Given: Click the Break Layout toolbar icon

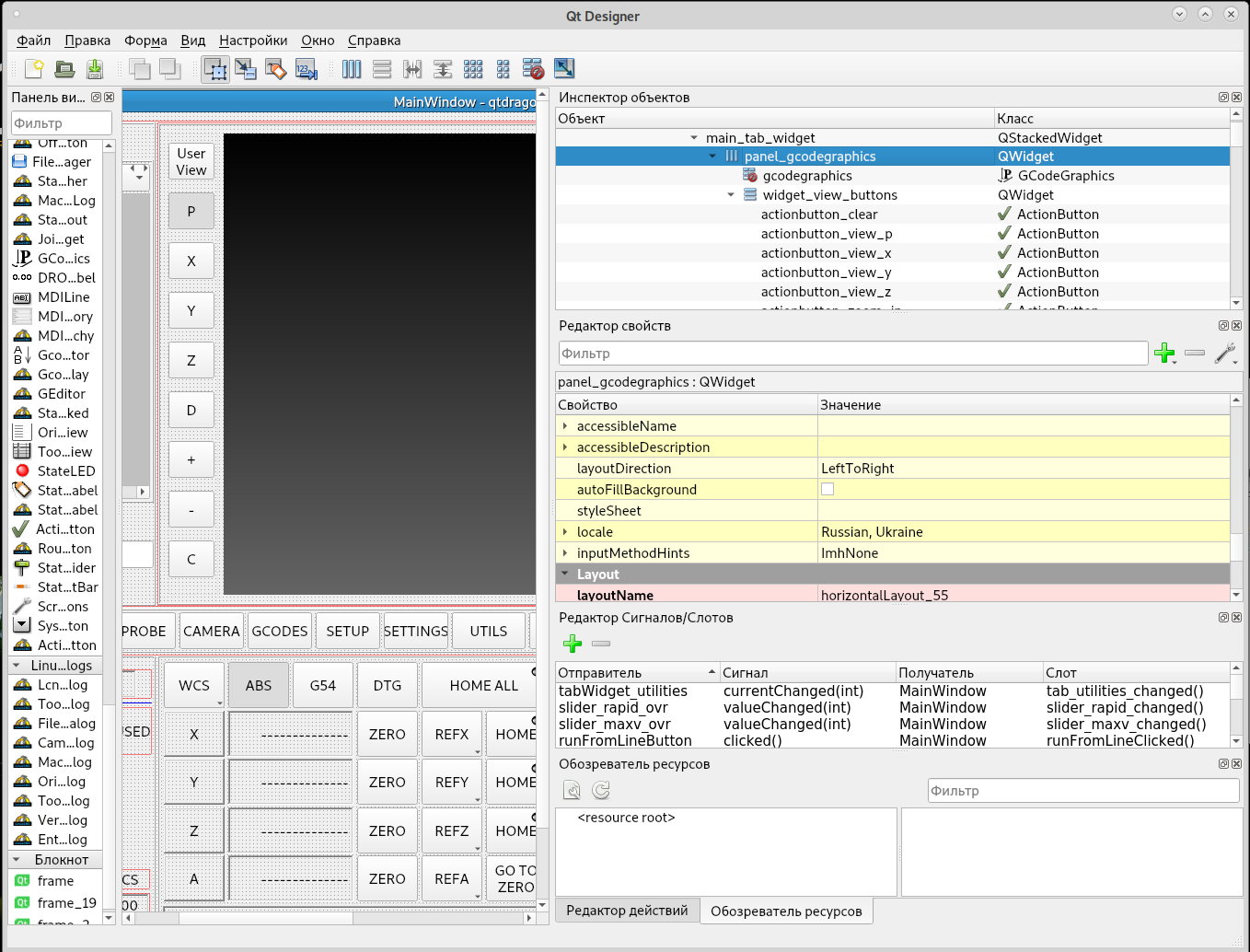Looking at the screenshot, I should [x=533, y=68].
